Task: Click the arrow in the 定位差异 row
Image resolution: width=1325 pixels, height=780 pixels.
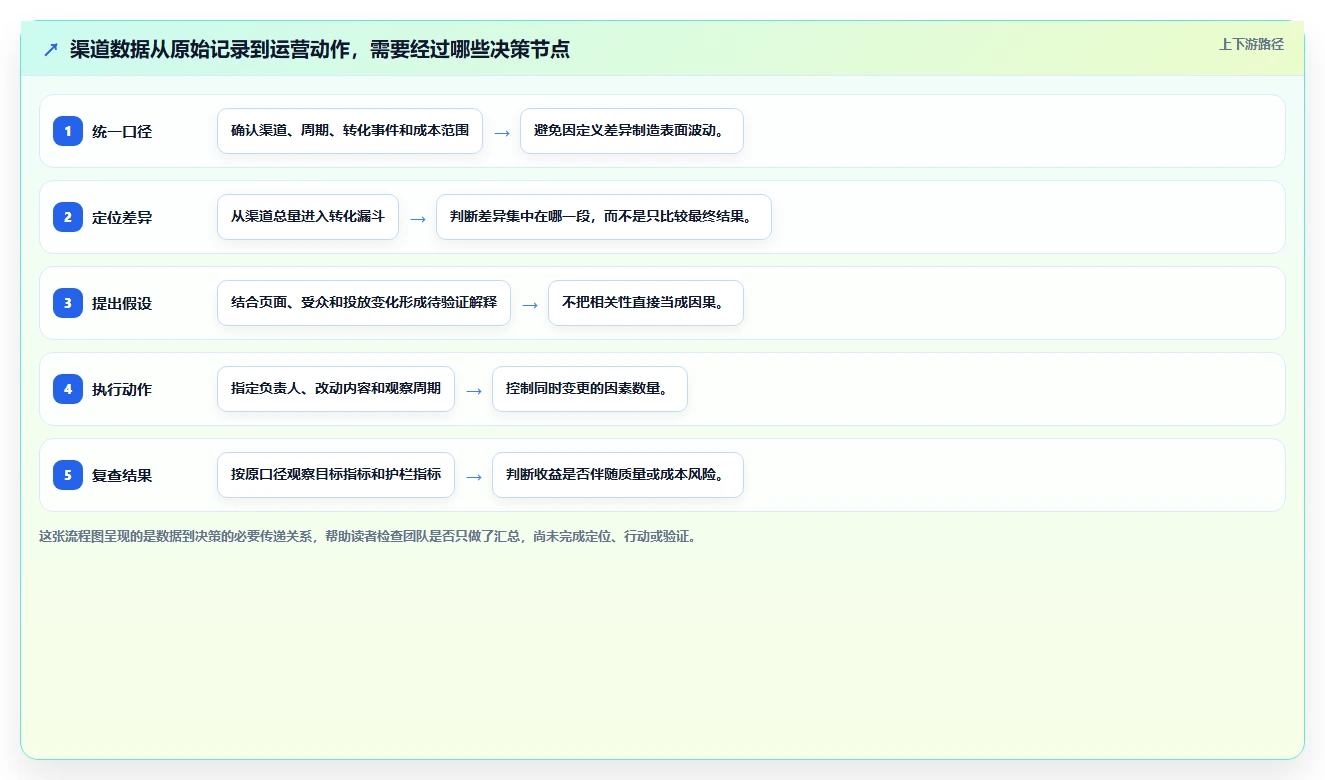Action: 418,218
